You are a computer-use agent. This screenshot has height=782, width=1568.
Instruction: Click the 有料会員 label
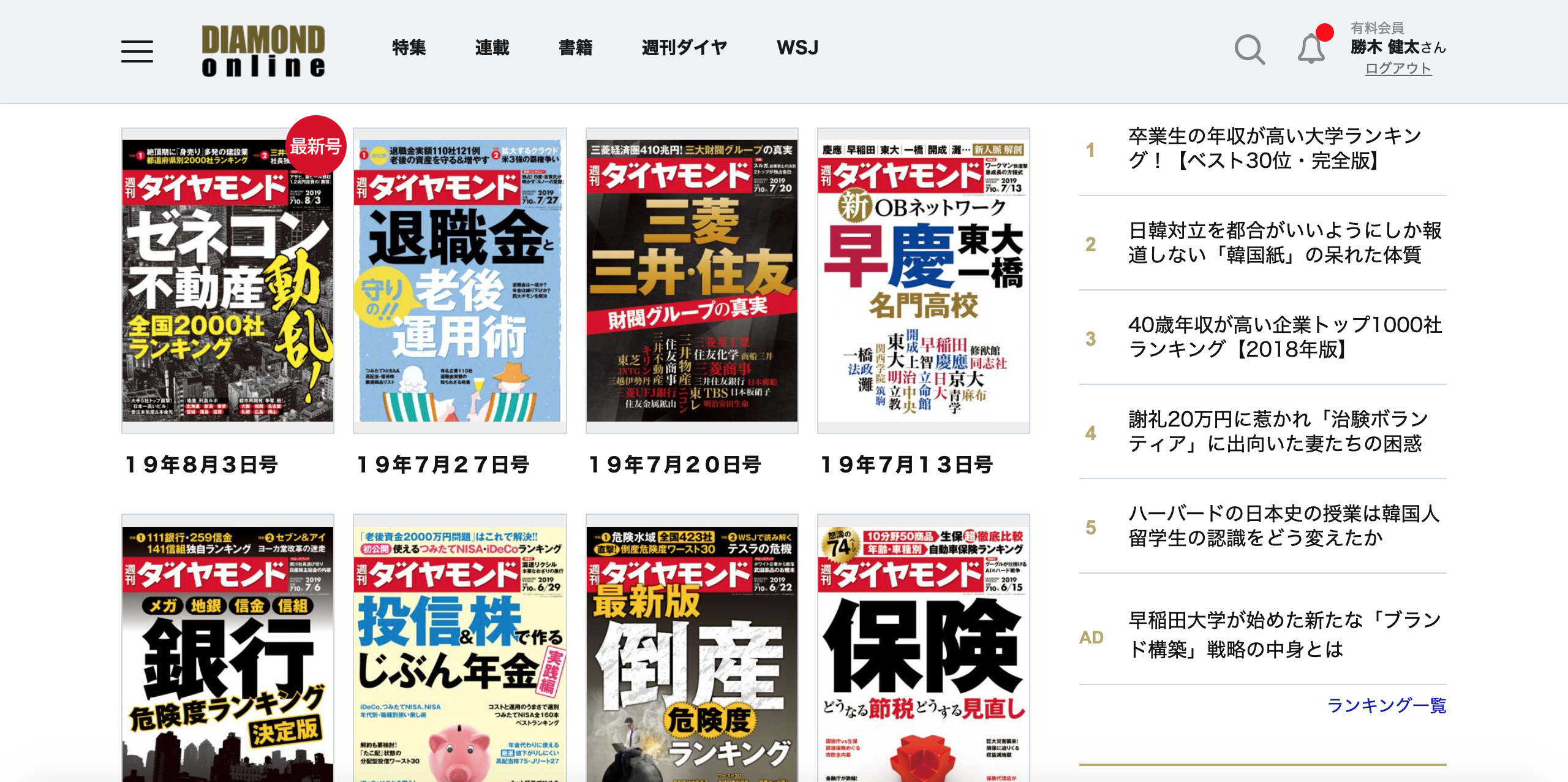coord(1377,28)
